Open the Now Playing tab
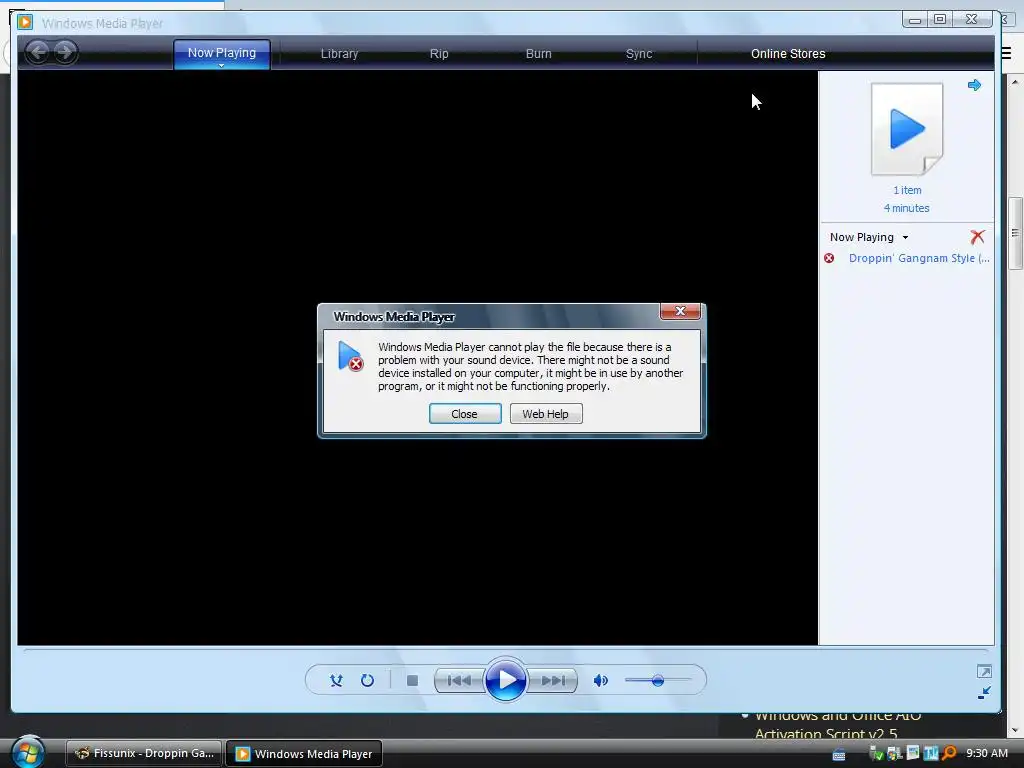This screenshot has width=1024, height=768. tap(221, 53)
